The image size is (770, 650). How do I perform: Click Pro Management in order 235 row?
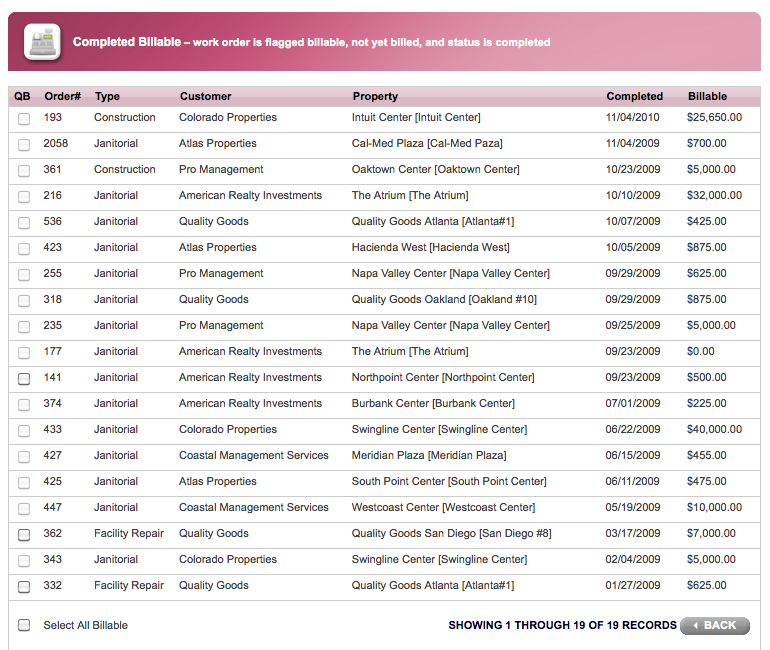(x=221, y=325)
